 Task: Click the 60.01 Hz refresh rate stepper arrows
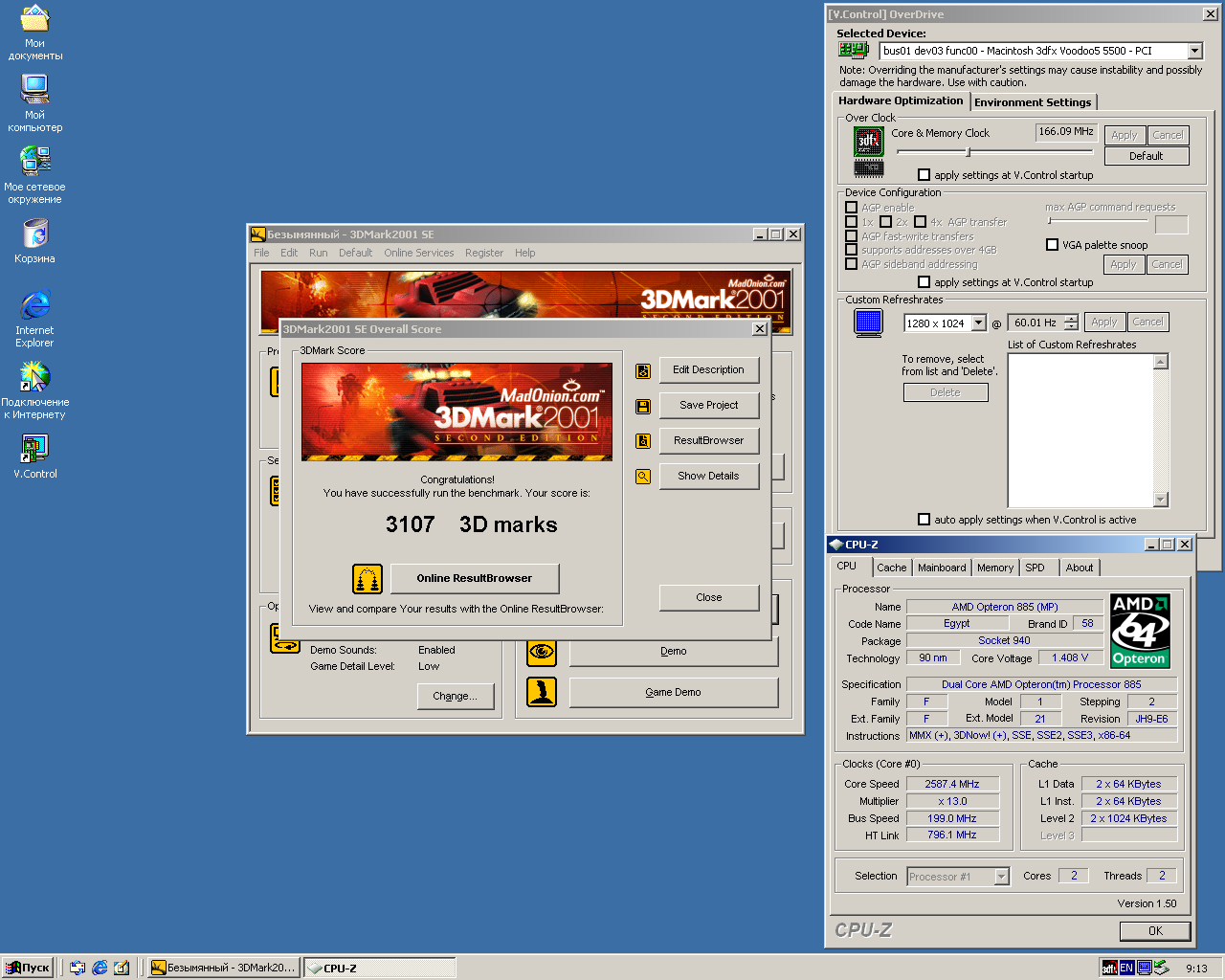[x=1071, y=323]
